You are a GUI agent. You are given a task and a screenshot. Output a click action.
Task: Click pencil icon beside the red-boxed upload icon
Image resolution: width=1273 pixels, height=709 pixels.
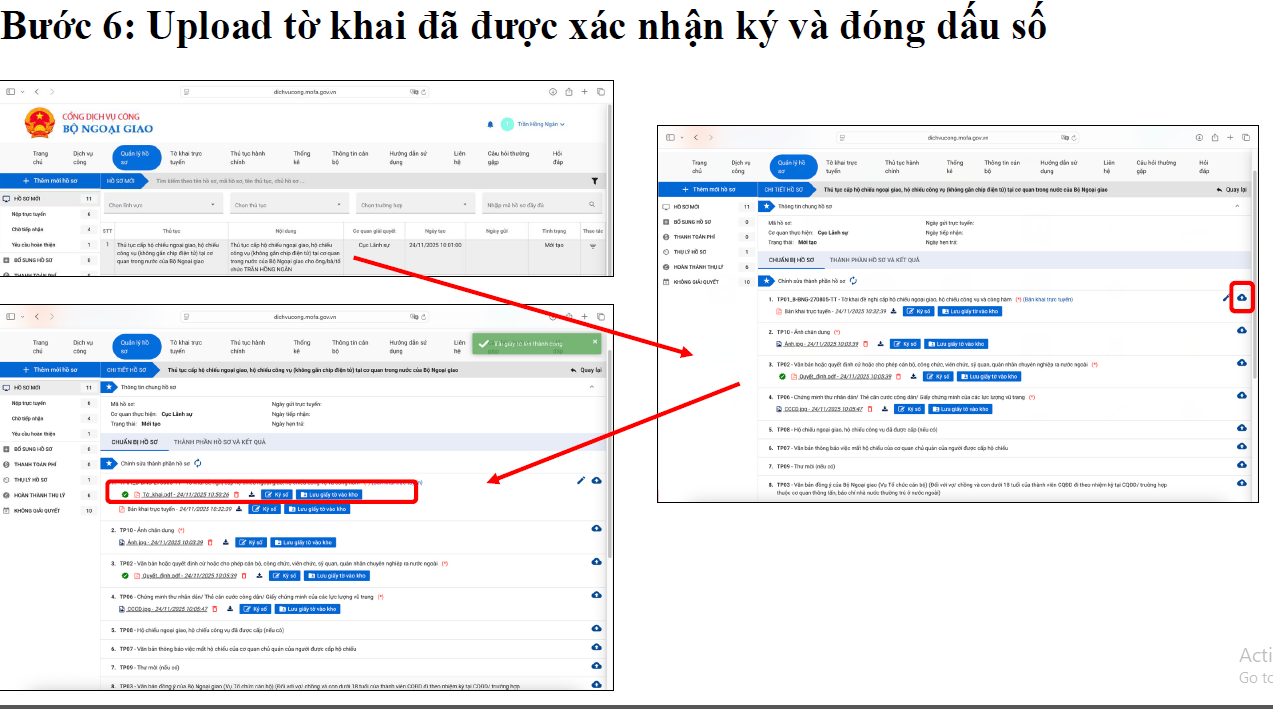pyautogui.click(x=1226, y=298)
